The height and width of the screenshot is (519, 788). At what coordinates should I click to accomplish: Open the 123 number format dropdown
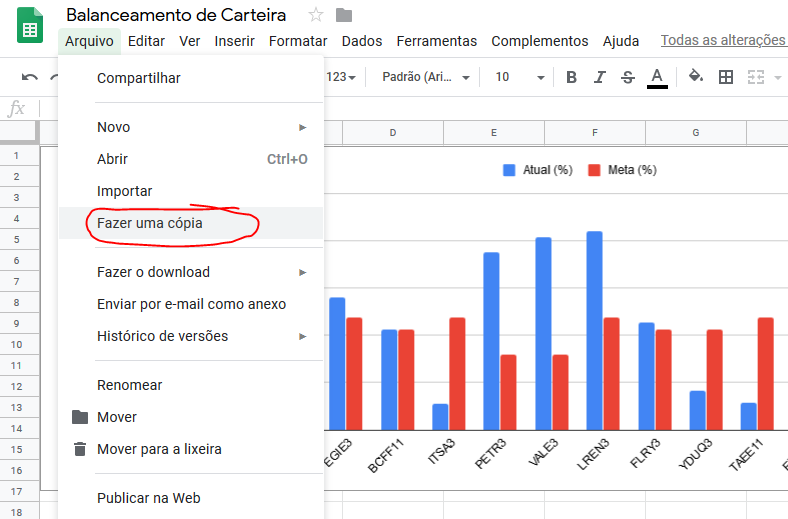341,77
